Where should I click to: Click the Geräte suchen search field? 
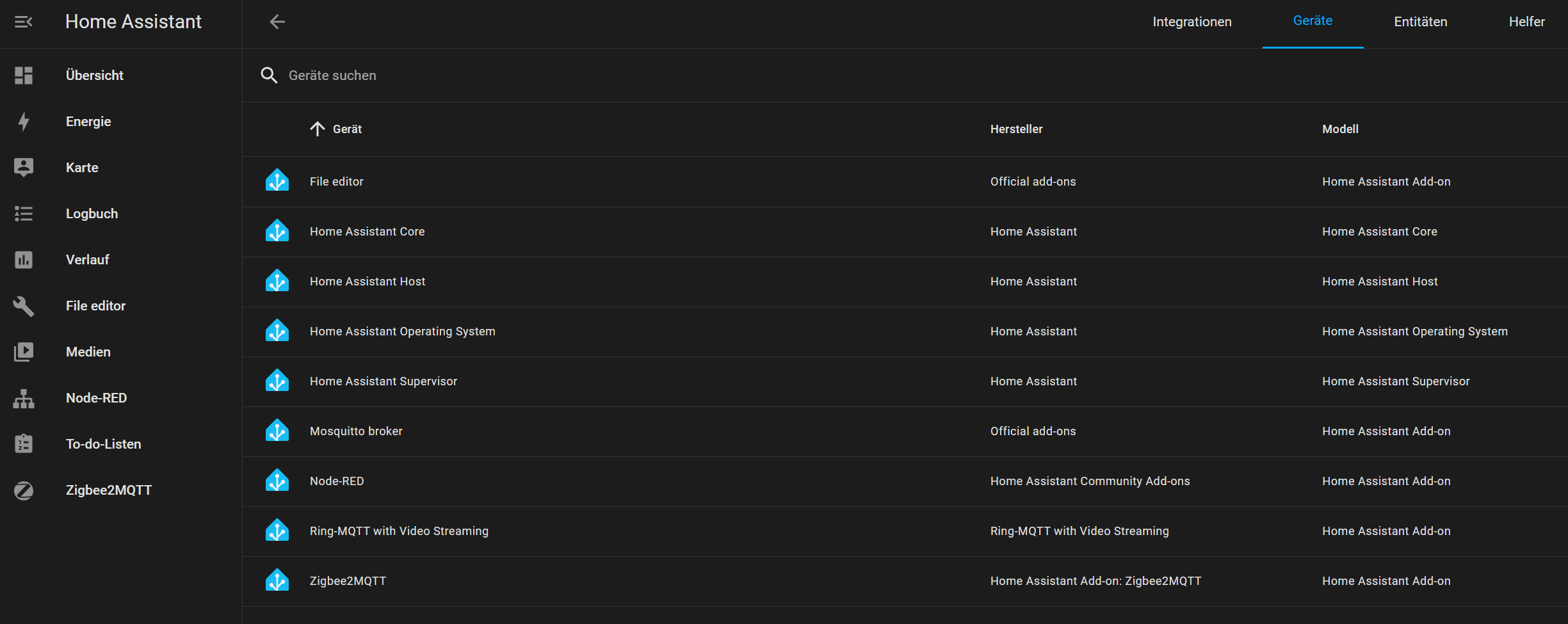point(905,76)
